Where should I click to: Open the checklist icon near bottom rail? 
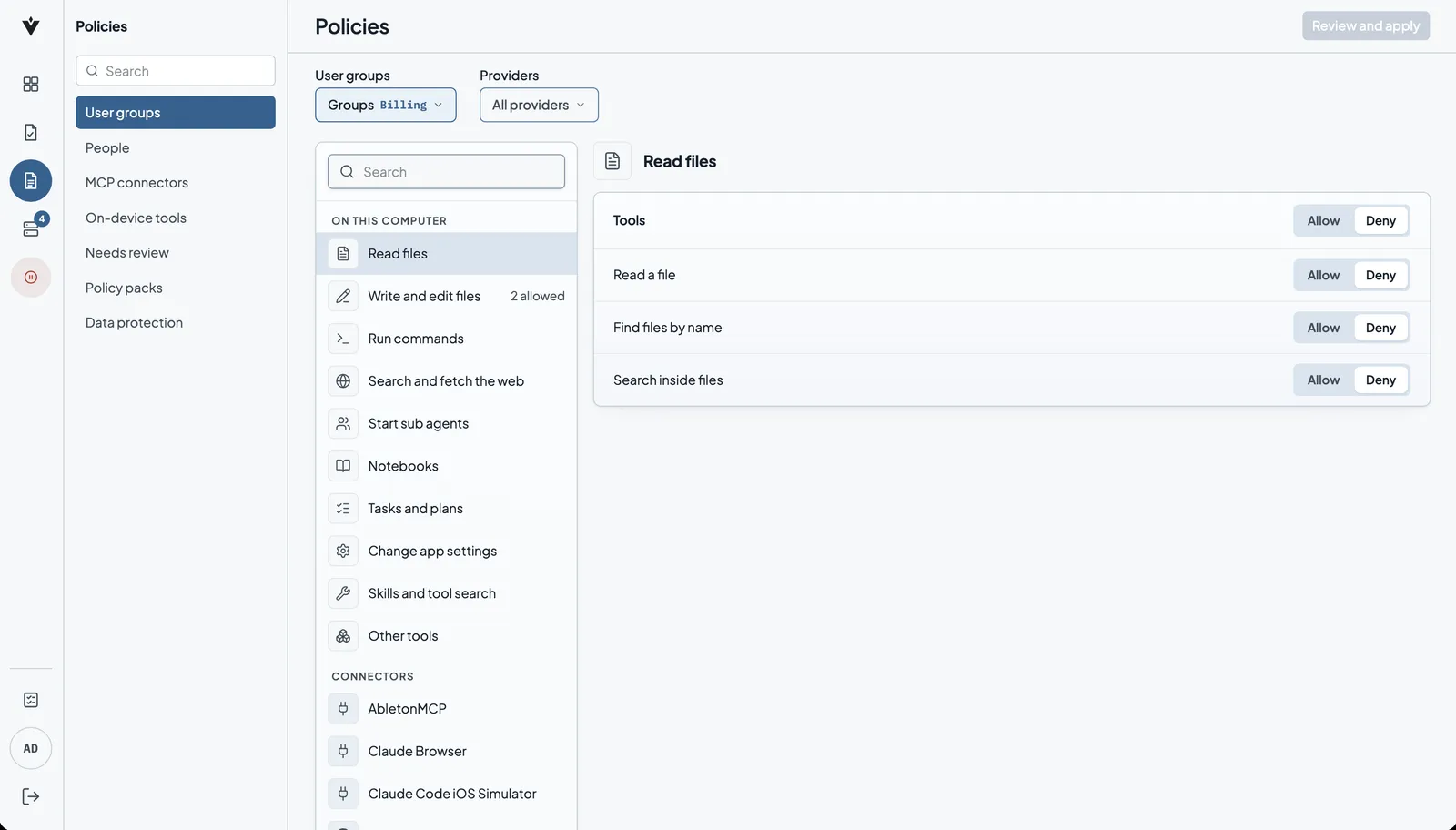(31, 700)
